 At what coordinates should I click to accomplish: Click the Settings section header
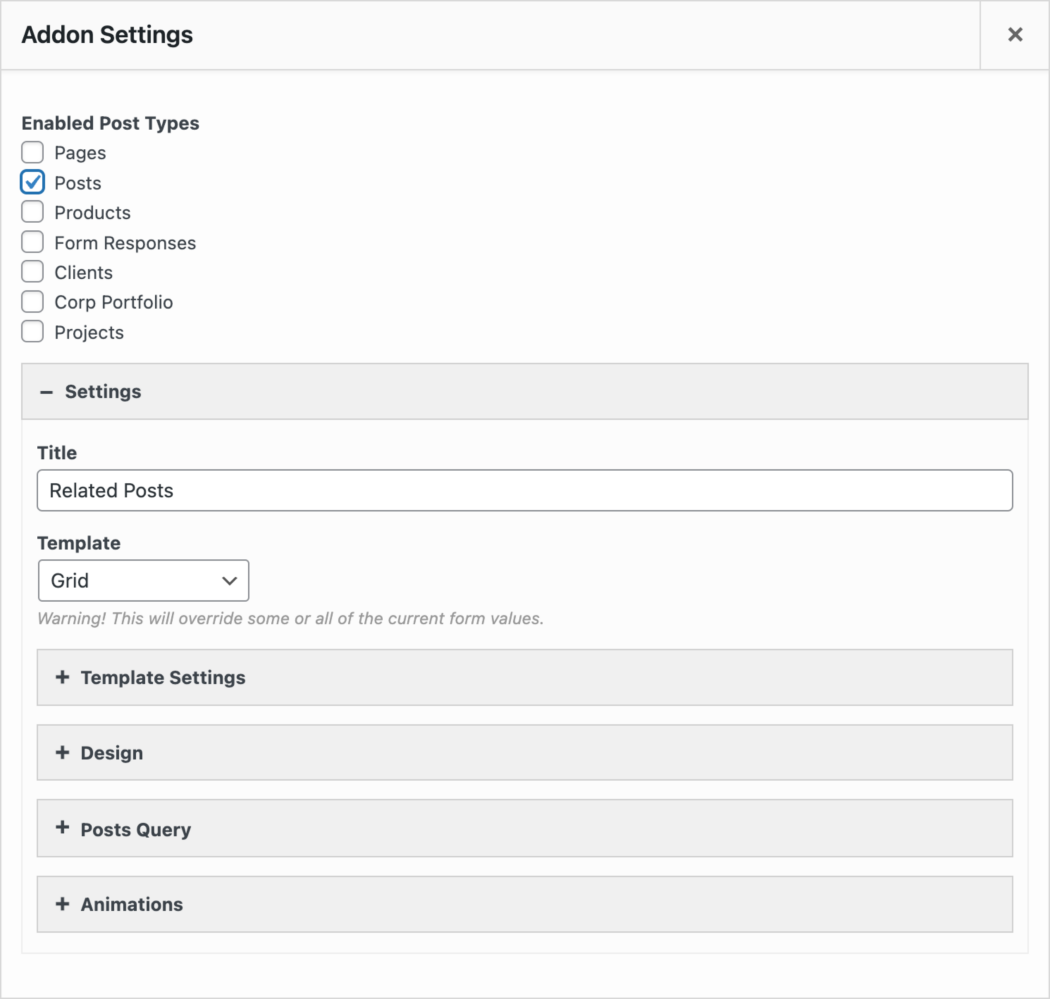click(105, 391)
